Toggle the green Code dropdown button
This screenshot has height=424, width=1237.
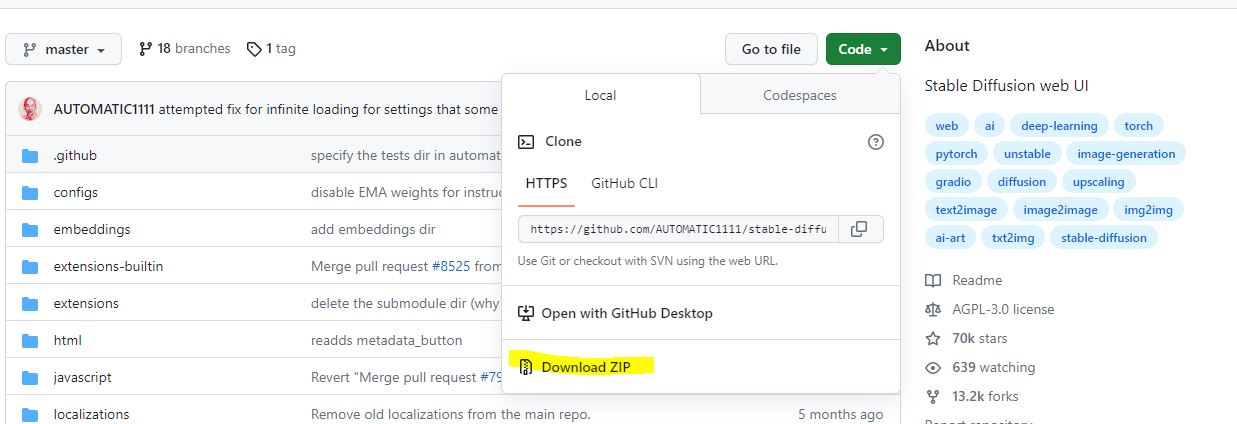pos(863,49)
